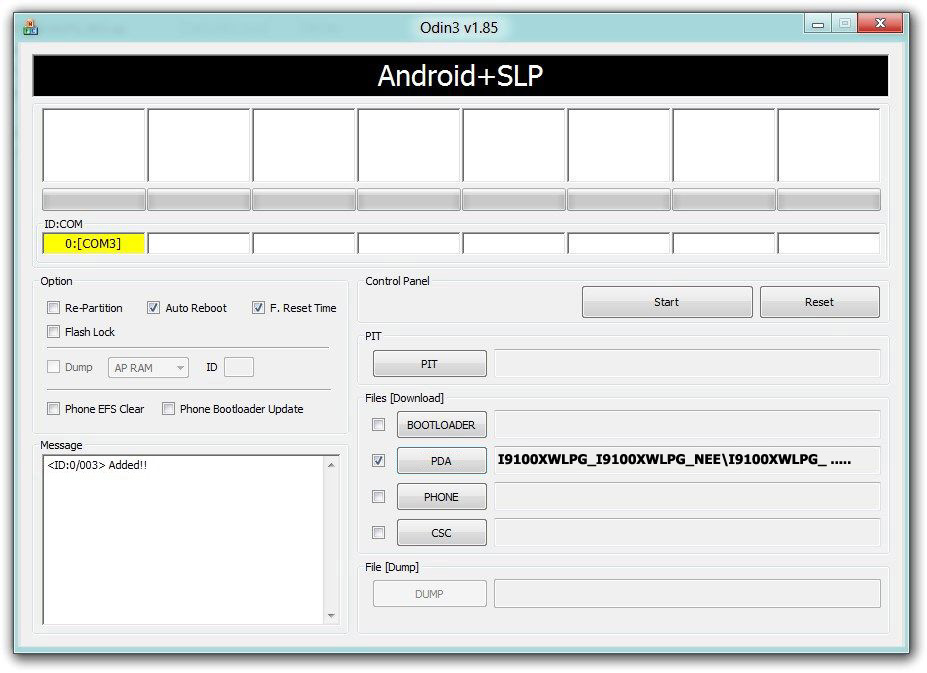Viewport: 927px width, 673px height.
Task: Enable the Flash Lock checkbox
Action: (x=53, y=332)
